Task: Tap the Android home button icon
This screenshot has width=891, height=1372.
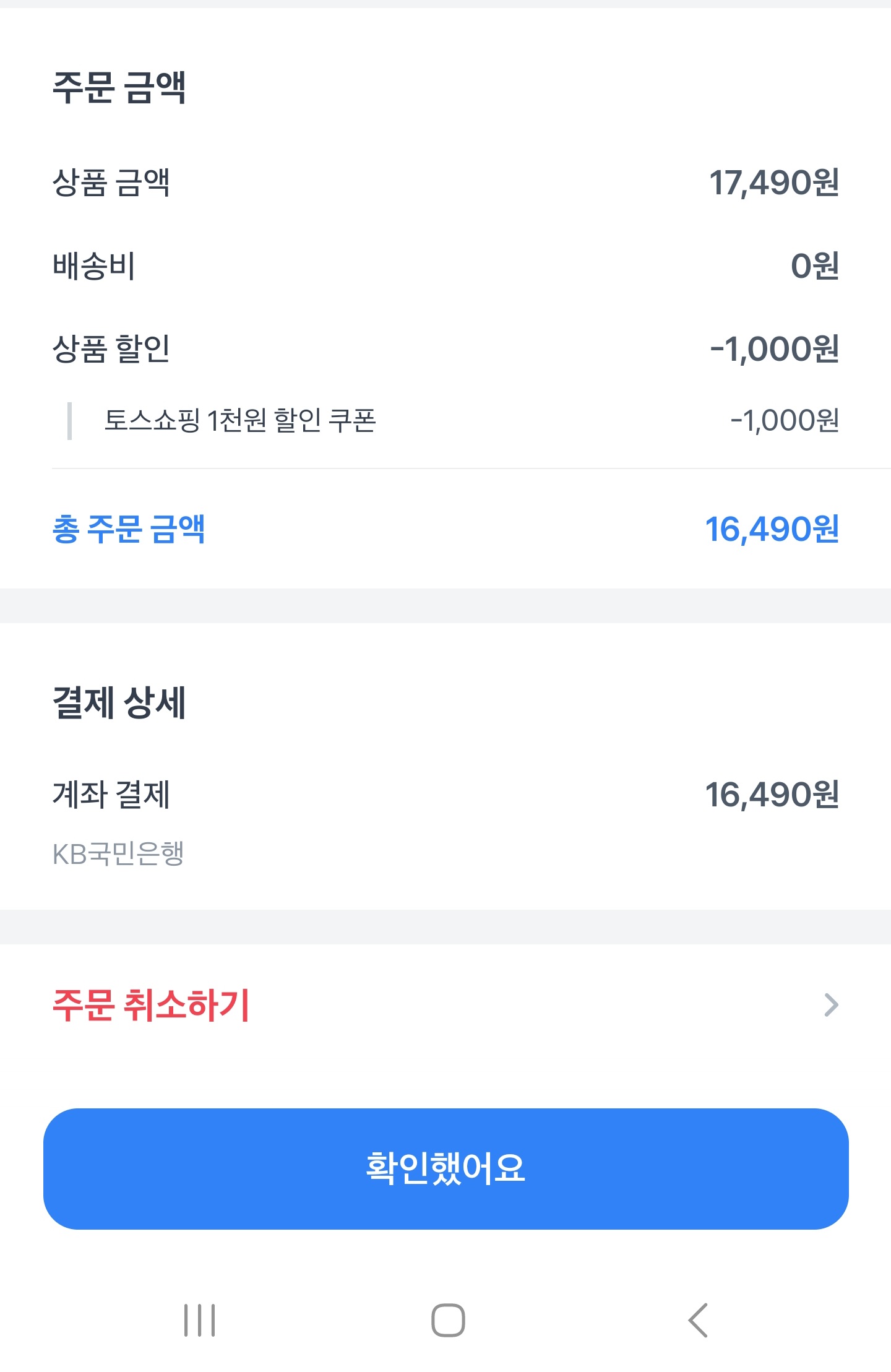Action: coord(448,1320)
